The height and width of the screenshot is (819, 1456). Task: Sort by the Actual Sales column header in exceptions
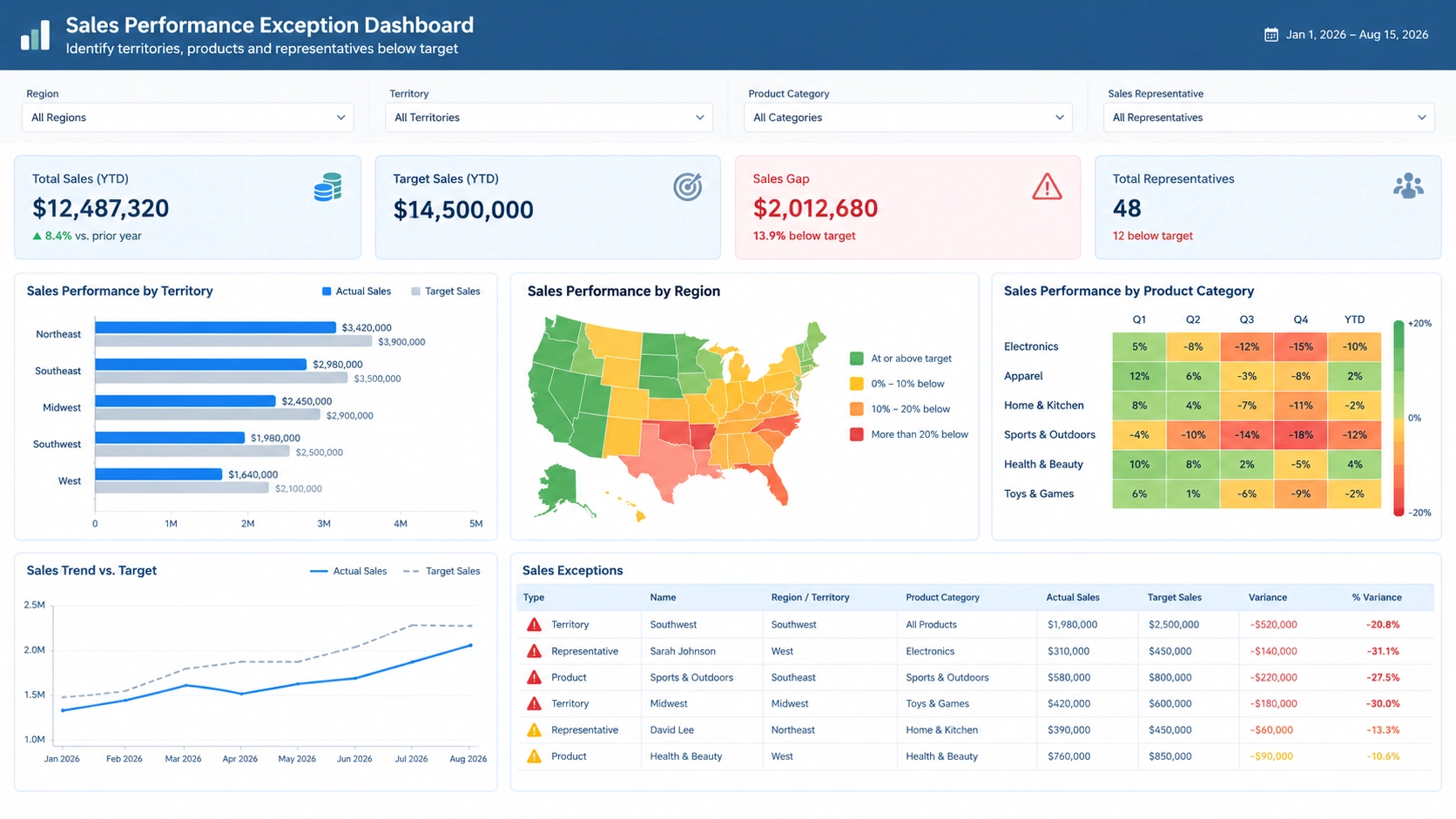pyautogui.click(x=1073, y=598)
